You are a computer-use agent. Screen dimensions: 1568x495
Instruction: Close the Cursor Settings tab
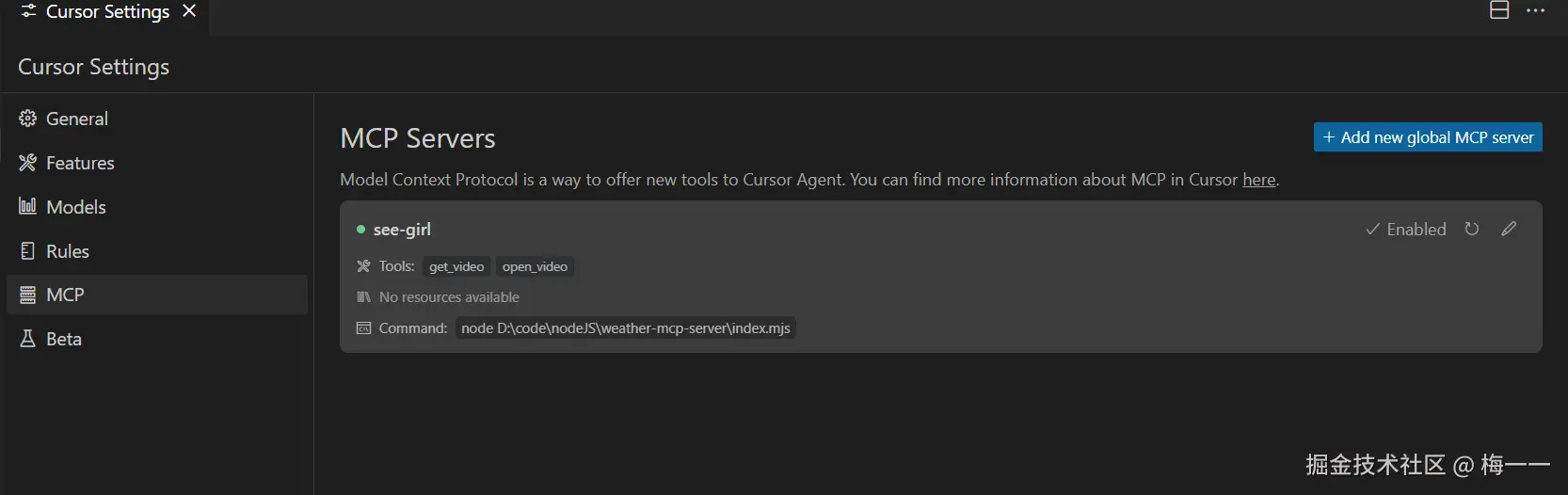pos(189,11)
